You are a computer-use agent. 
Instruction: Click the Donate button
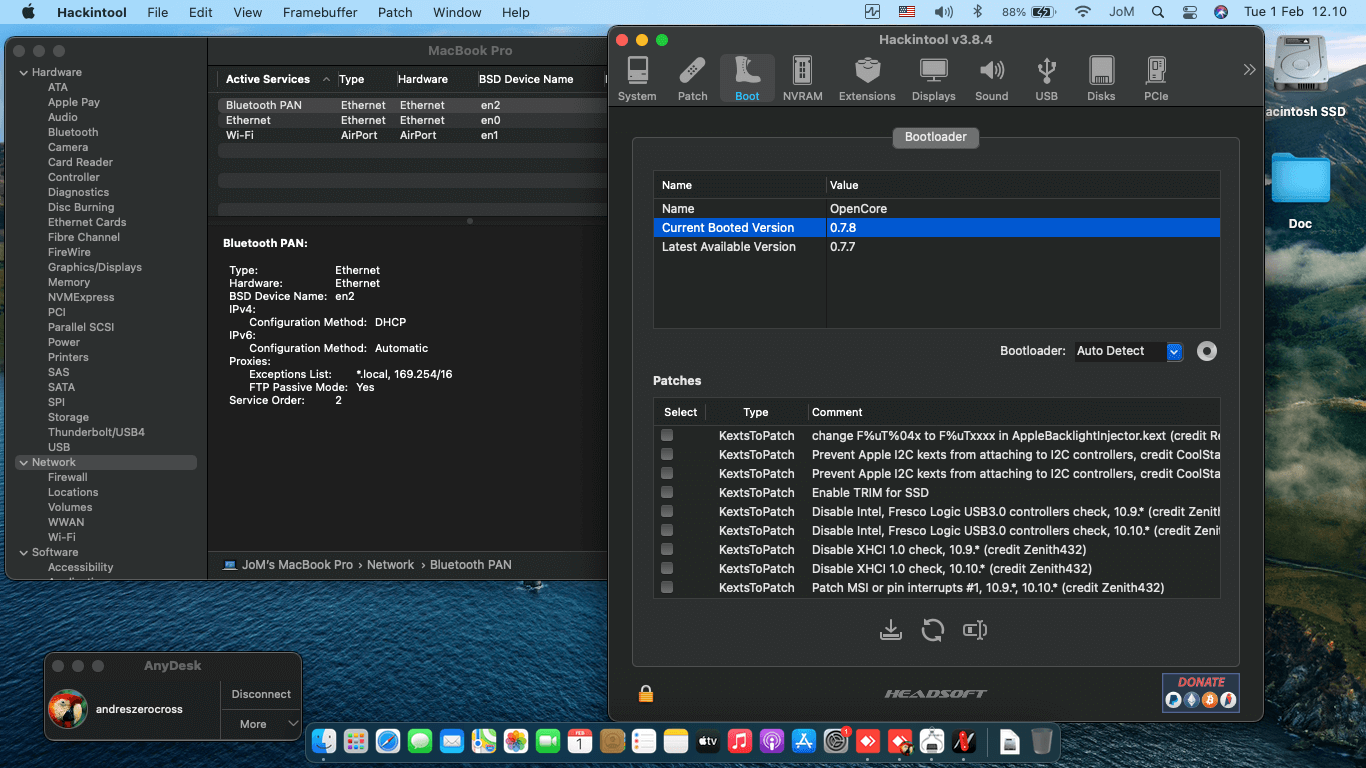pos(1200,692)
